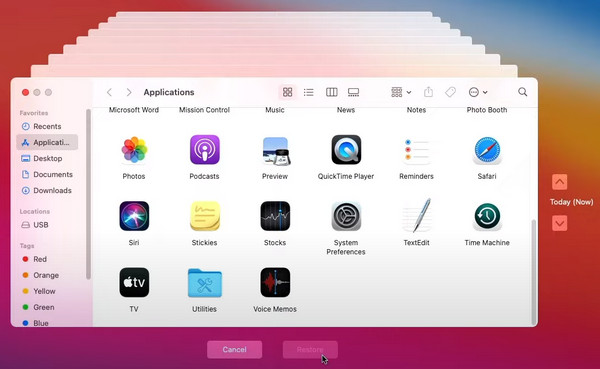
Task: Click the Notes label
Action: point(416,110)
